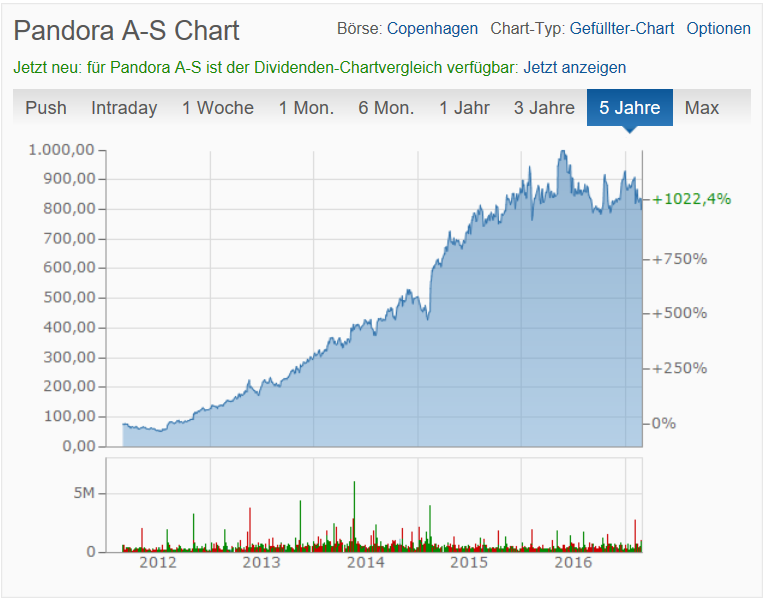Click the Jetzt anzeigen link

[575, 68]
